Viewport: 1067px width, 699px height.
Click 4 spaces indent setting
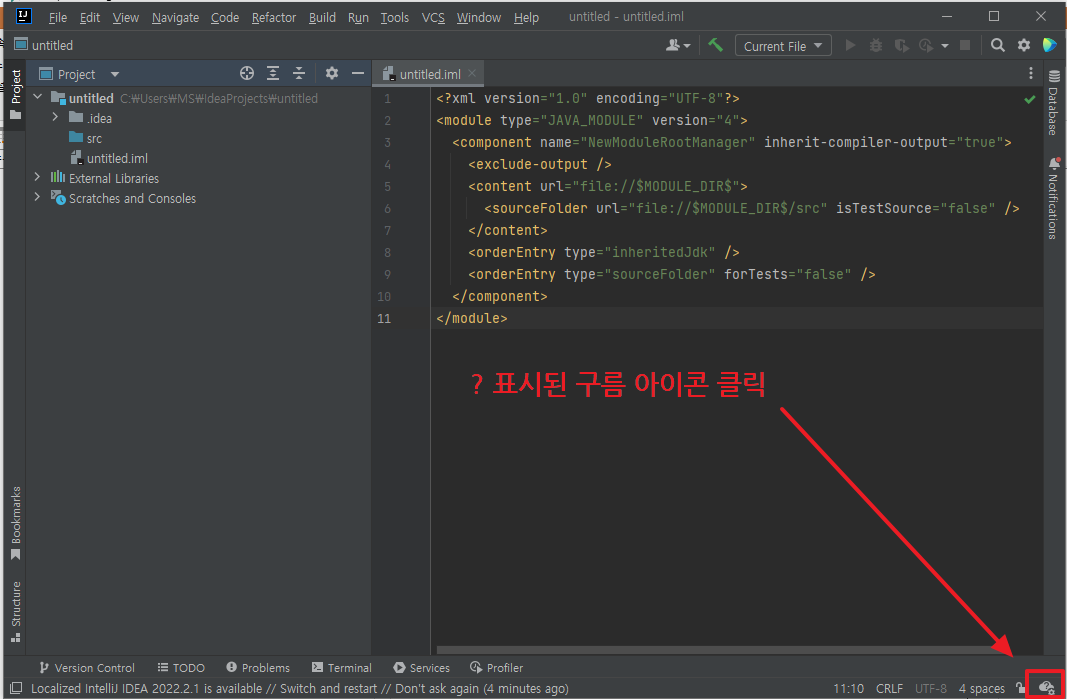click(982, 689)
